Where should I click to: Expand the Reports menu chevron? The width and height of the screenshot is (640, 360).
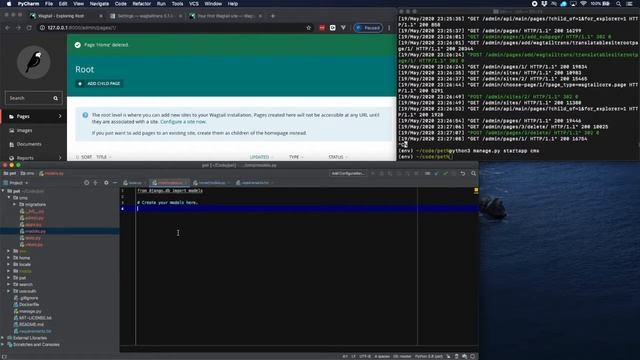point(60,158)
